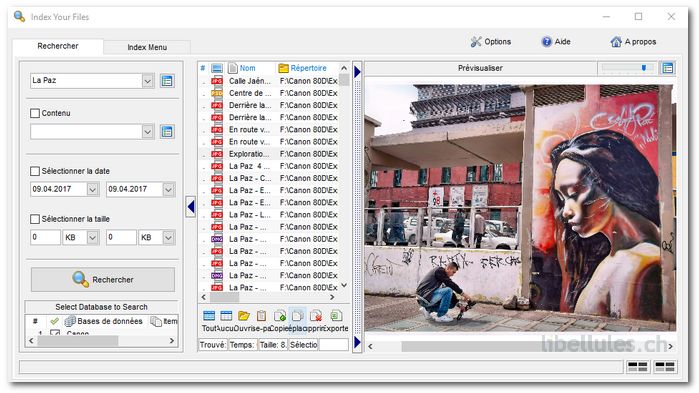Open the second date 09.04.2017 dropdown
Screen dimensions: 699x393
point(168,189)
